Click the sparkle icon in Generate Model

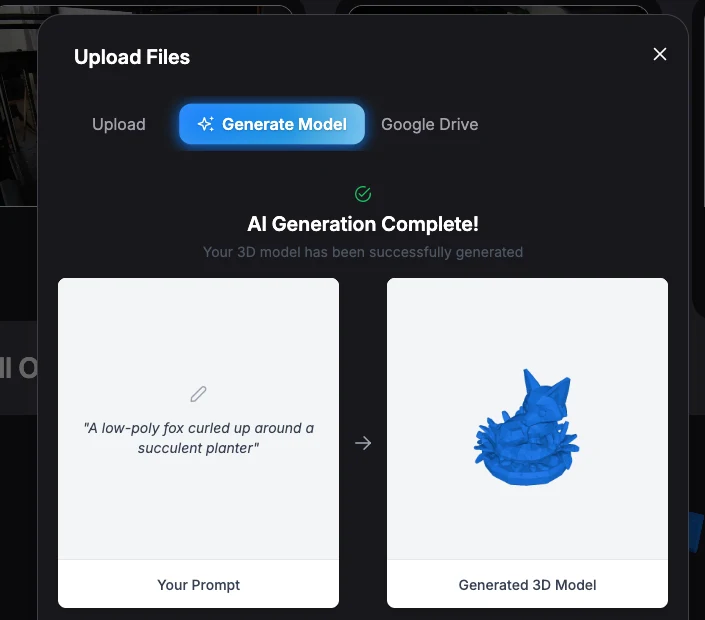(x=206, y=124)
